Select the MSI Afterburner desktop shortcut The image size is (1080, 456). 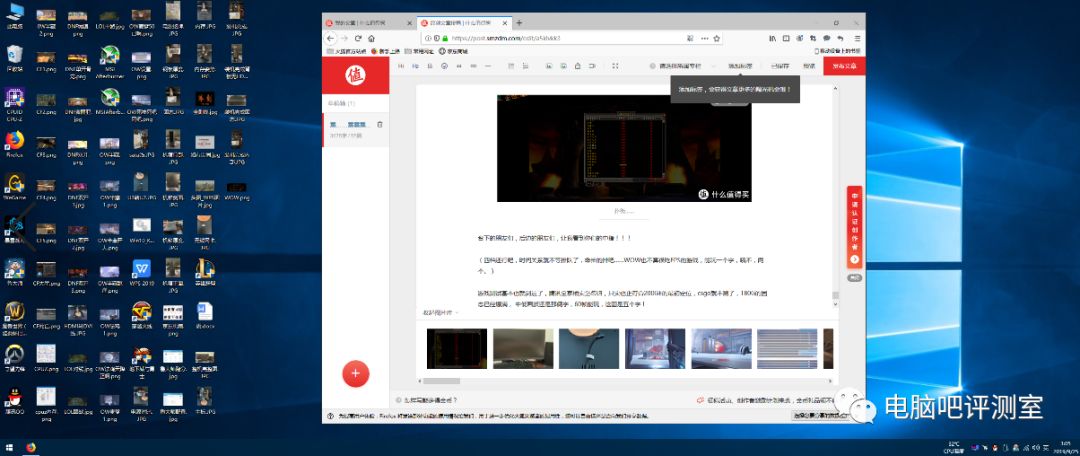(110, 60)
